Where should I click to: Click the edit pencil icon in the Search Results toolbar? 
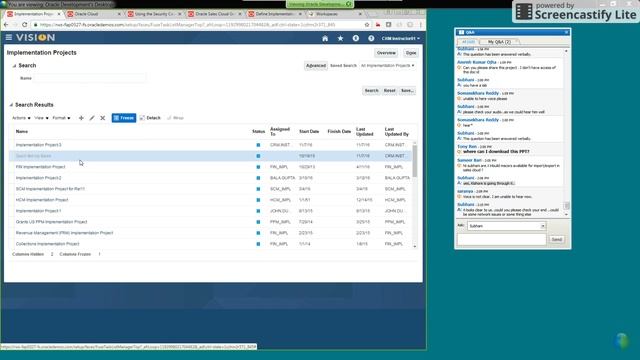pyautogui.click(x=92, y=118)
